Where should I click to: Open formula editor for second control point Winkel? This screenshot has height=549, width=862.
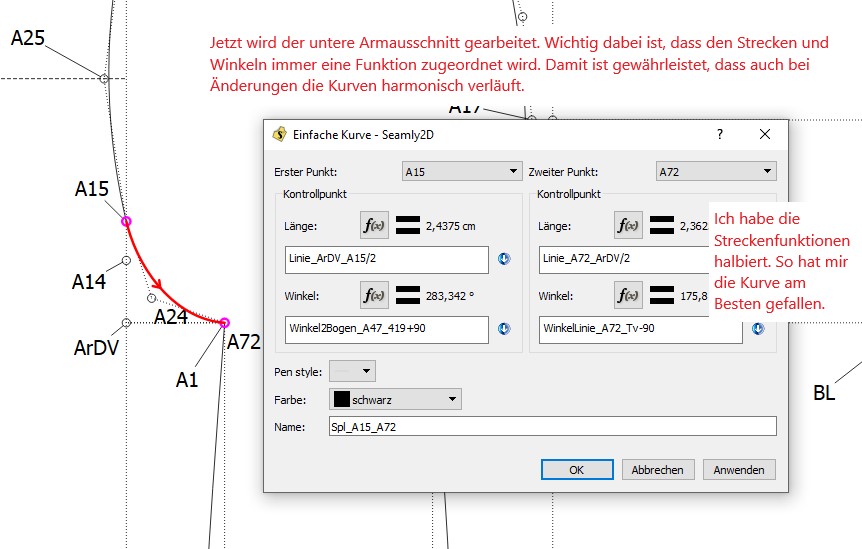627,296
